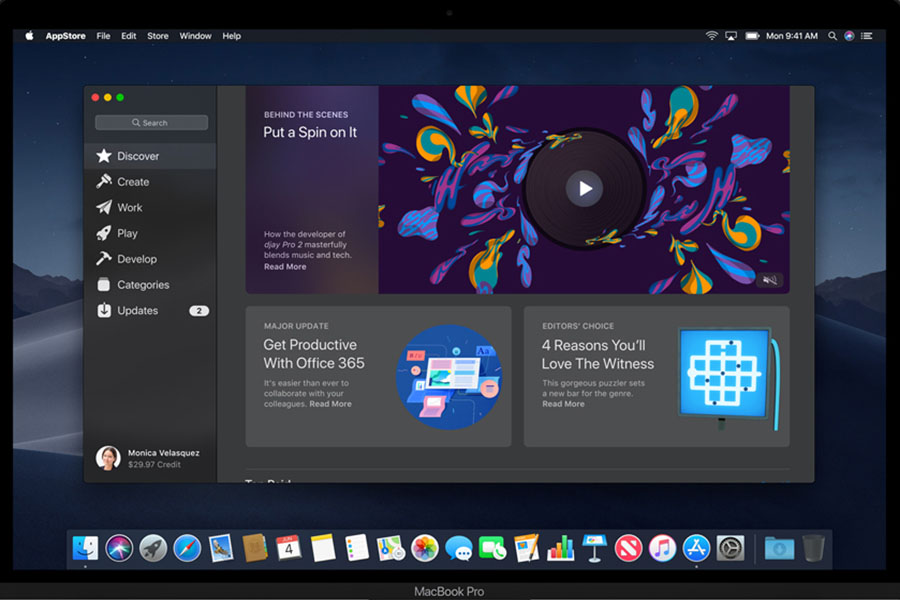
Task: Open the Store menu
Action: 158,36
